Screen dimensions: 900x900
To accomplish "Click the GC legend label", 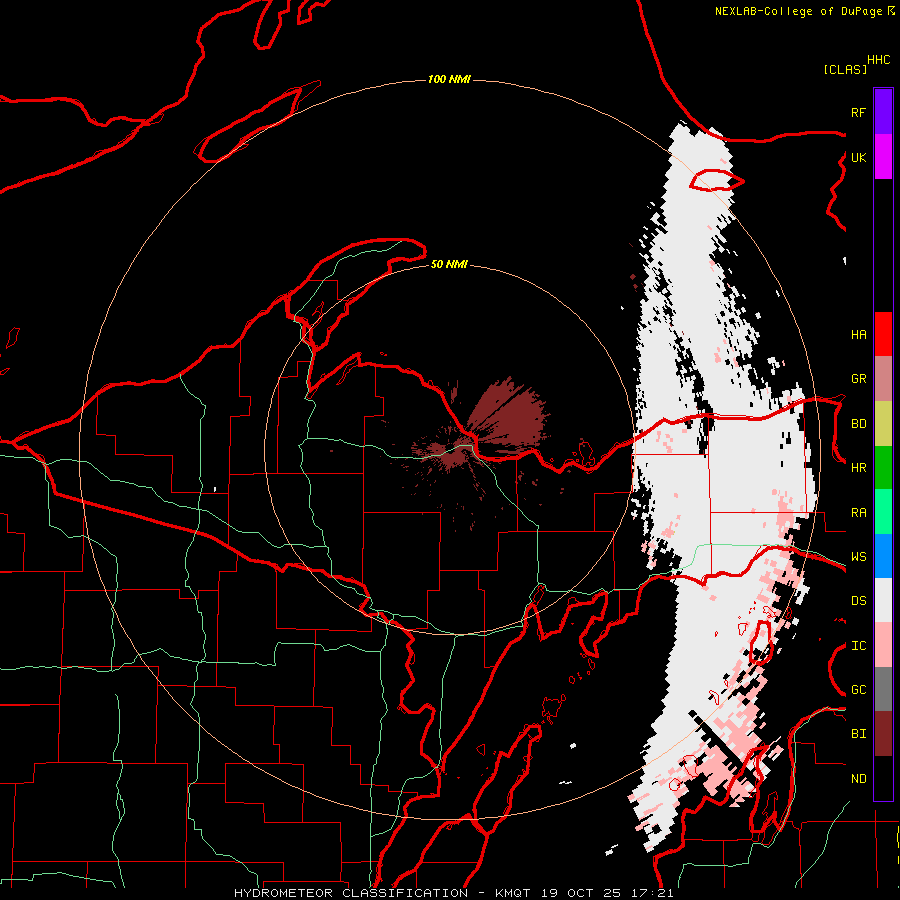I will (858, 690).
